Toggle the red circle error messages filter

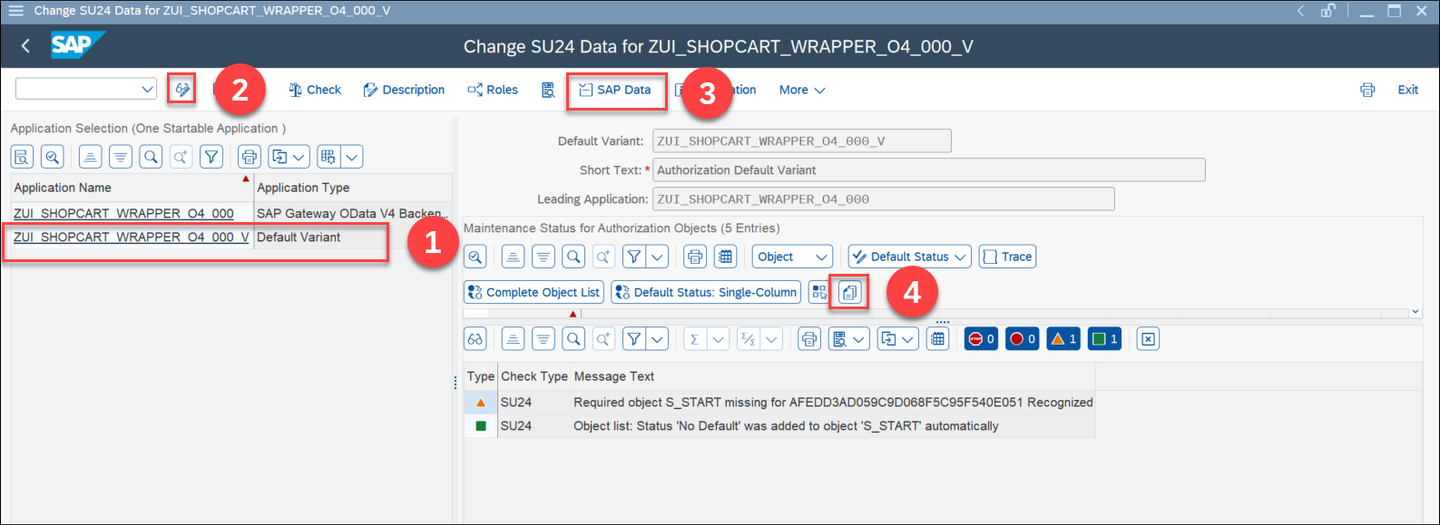1022,339
